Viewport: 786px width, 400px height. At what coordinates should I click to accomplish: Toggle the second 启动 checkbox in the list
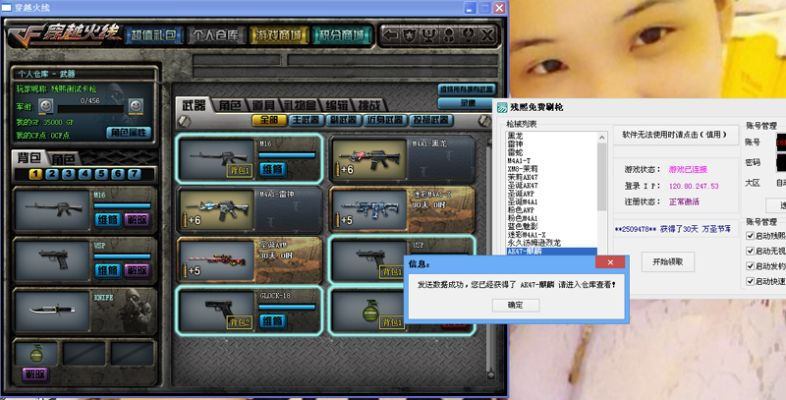pyautogui.click(x=751, y=251)
